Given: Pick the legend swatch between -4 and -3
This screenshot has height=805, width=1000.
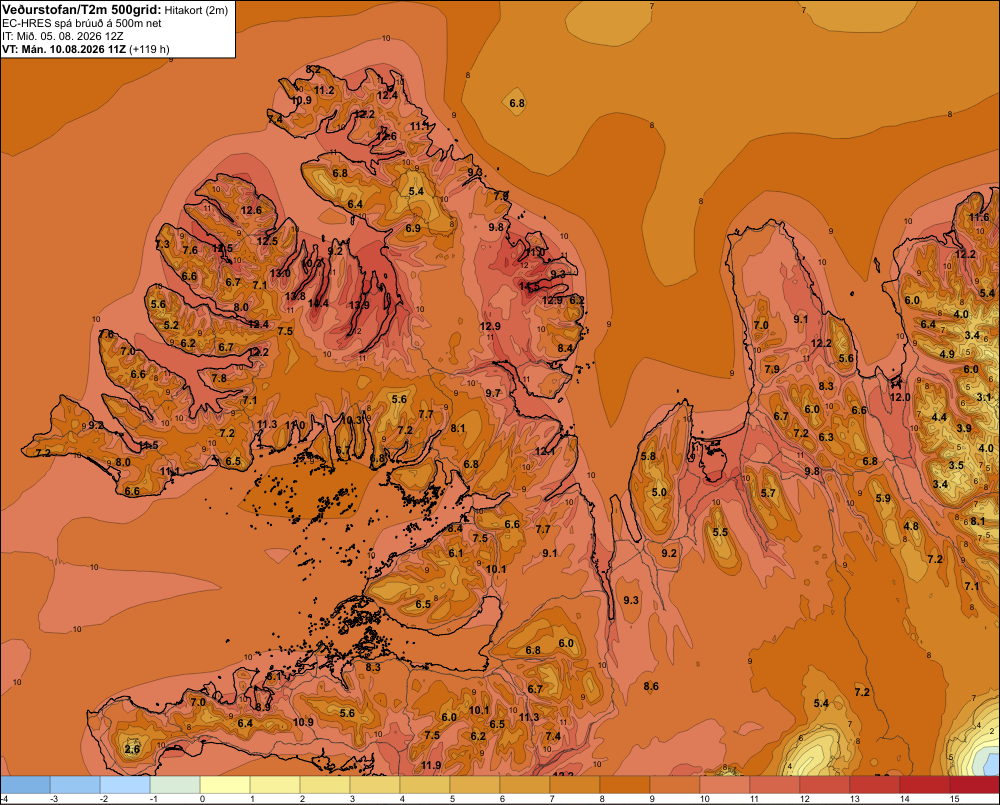Looking at the screenshot, I should pos(25,785).
